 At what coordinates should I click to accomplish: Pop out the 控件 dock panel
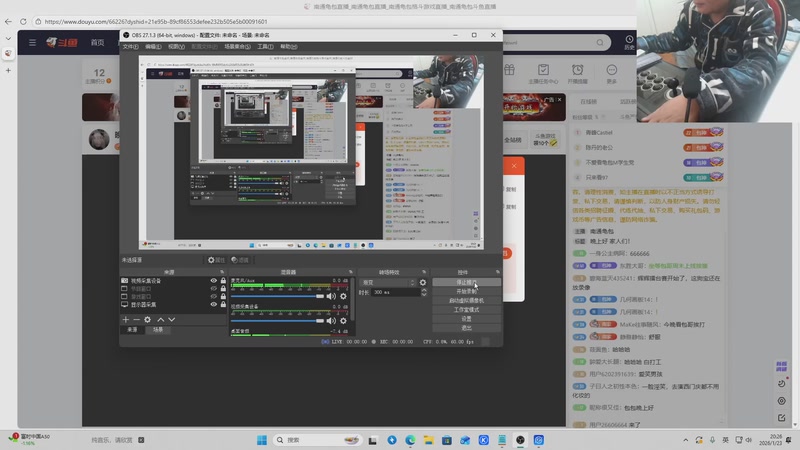[497, 272]
